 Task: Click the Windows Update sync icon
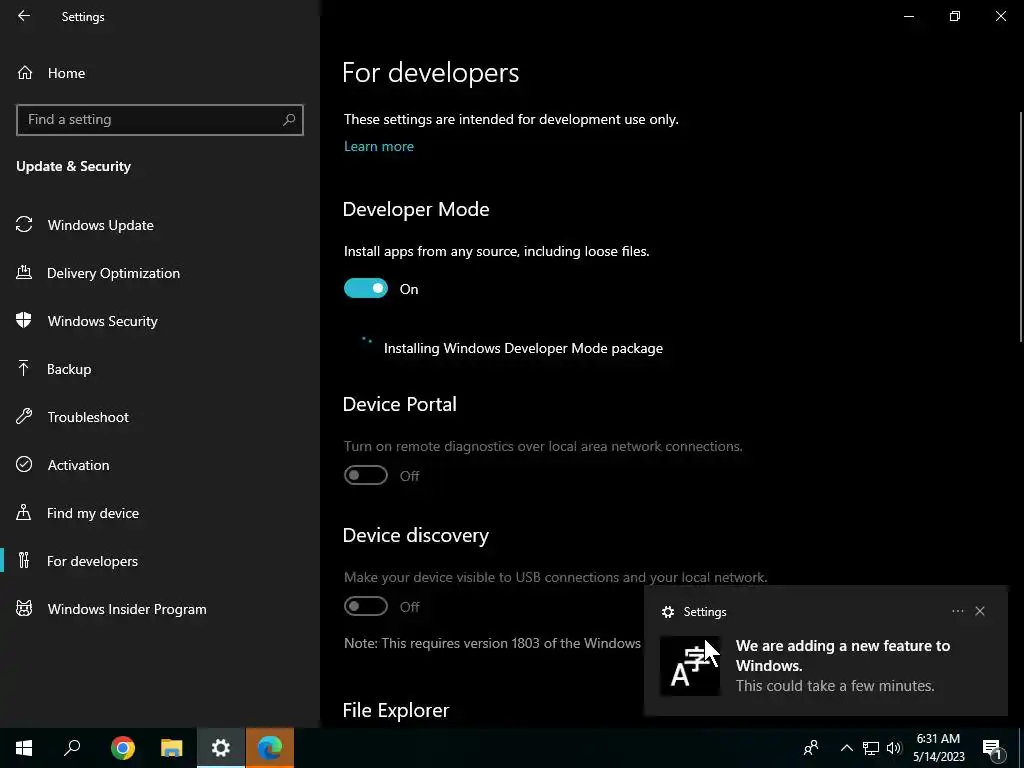pos(24,225)
